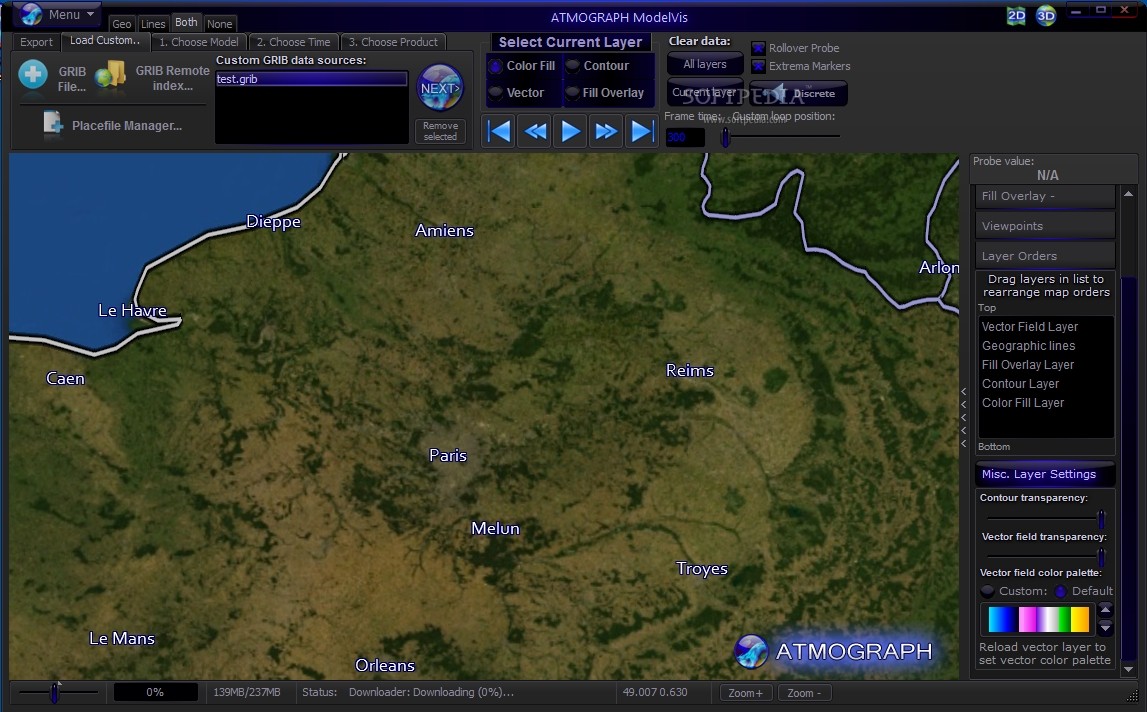Play the animation loop
1147x712 pixels.
[570, 132]
